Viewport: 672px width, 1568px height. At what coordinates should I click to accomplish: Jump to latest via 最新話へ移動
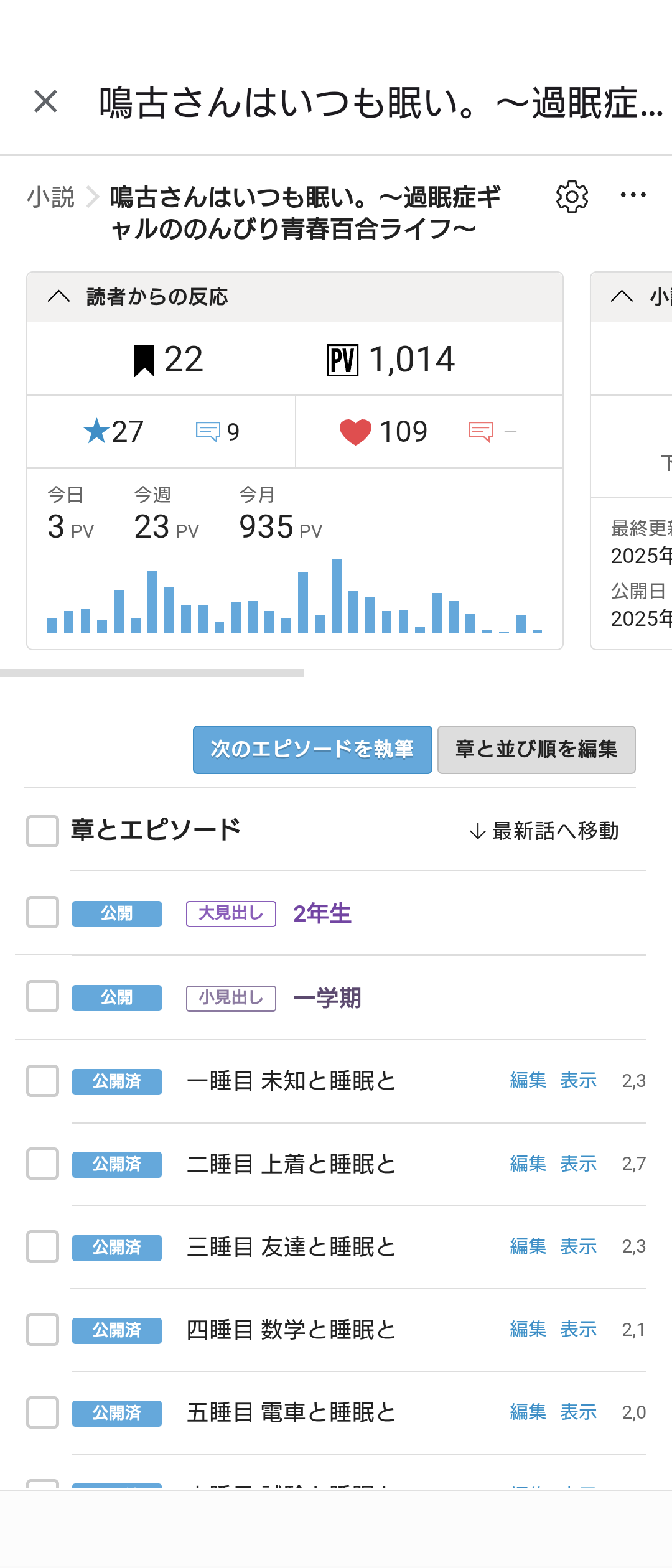[x=544, y=831]
